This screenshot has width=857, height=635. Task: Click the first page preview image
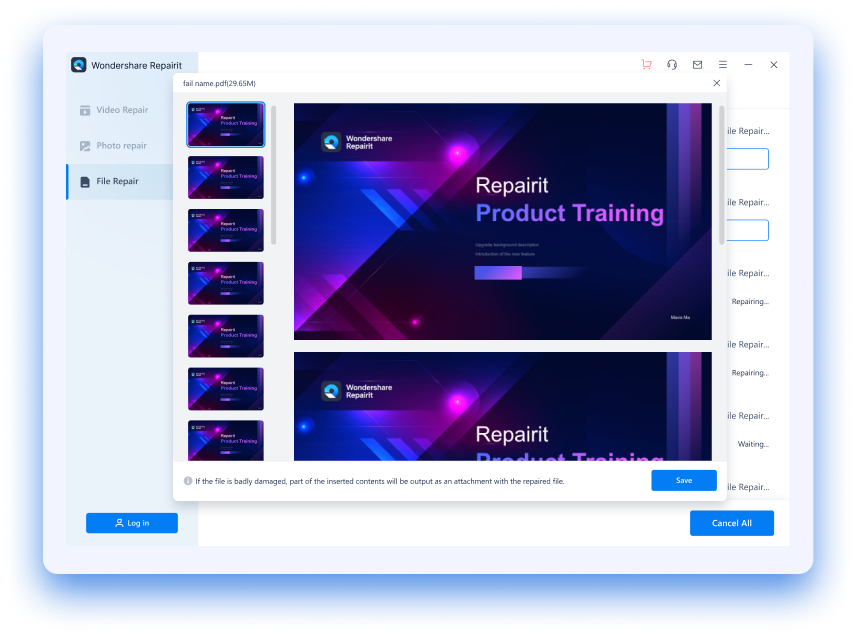503,221
